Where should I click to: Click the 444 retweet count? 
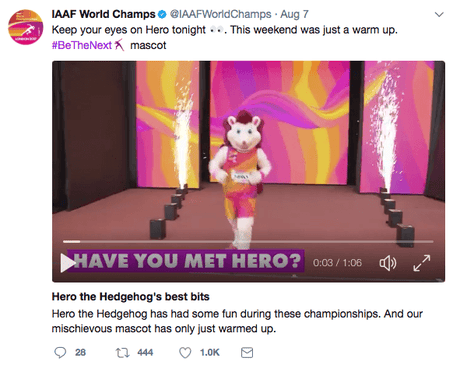pyautogui.click(x=145, y=353)
